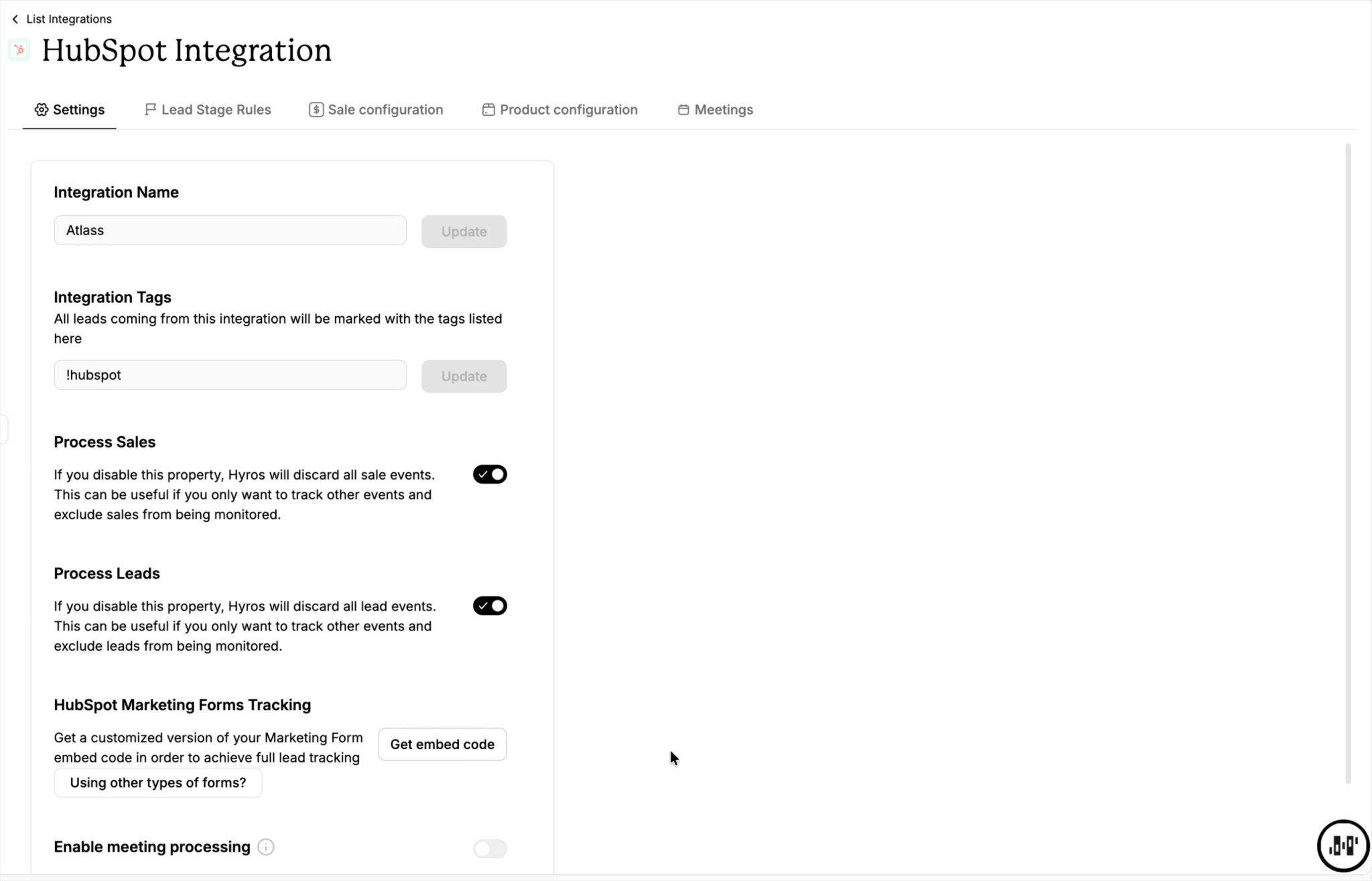
Task: Go back via List Integrations link
Action: click(69, 19)
